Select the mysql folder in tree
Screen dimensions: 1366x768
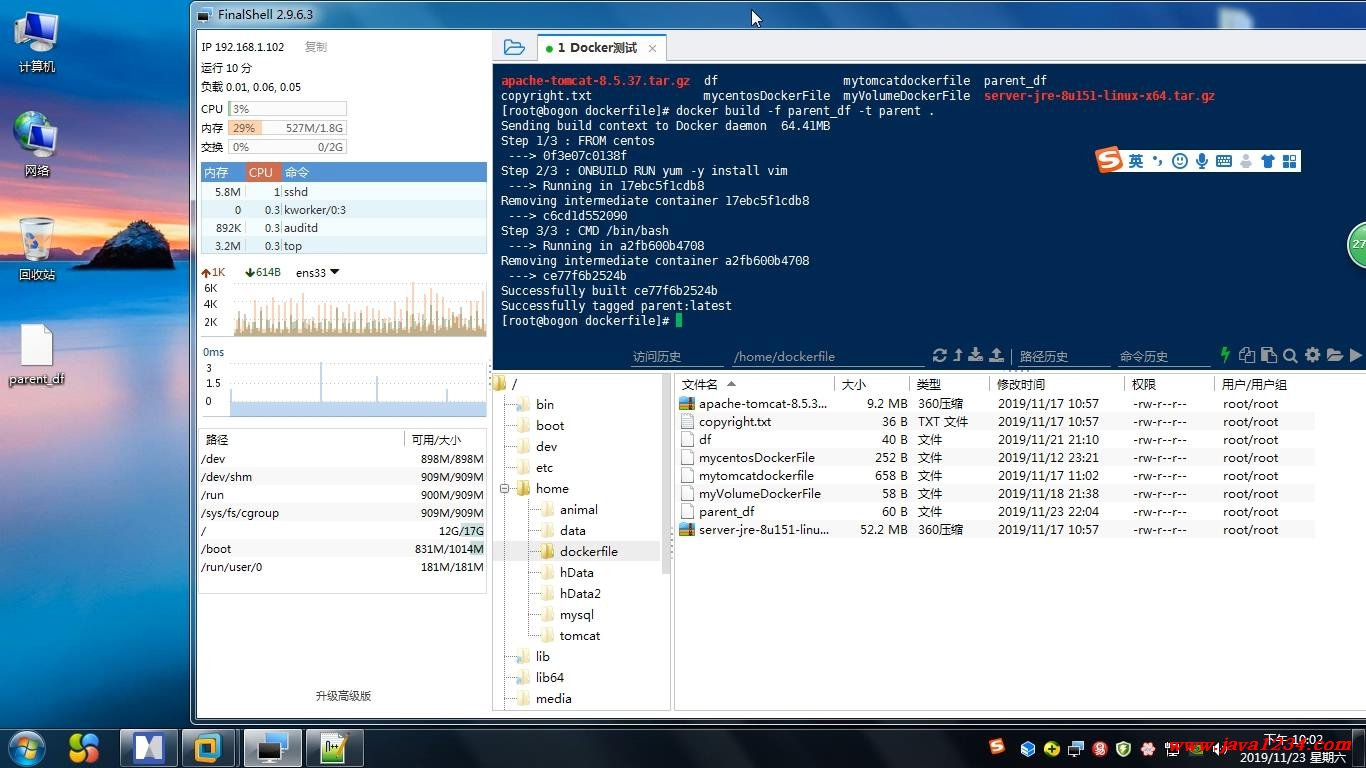click(576, 615)
